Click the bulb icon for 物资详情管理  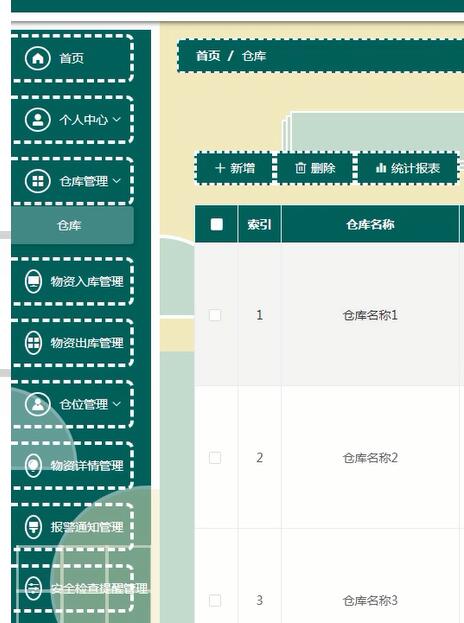point(33,465)
